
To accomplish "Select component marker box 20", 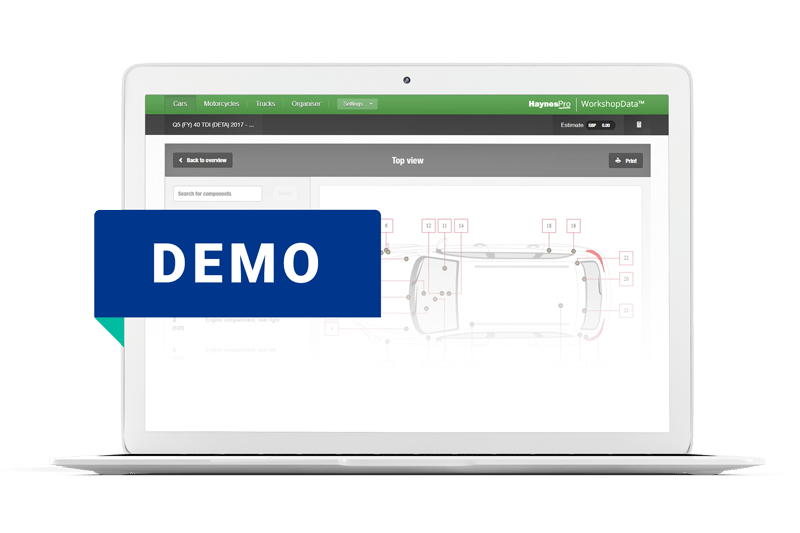I will coord(626,279).
